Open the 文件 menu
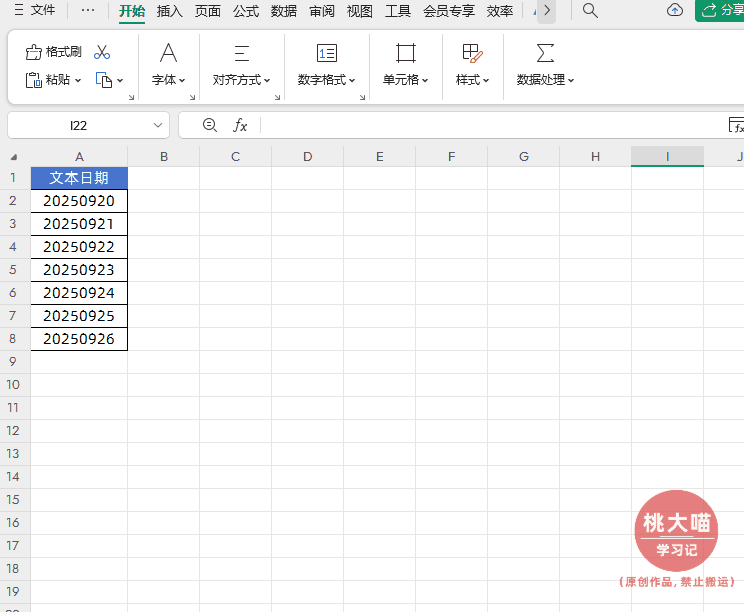 [35, 10]
